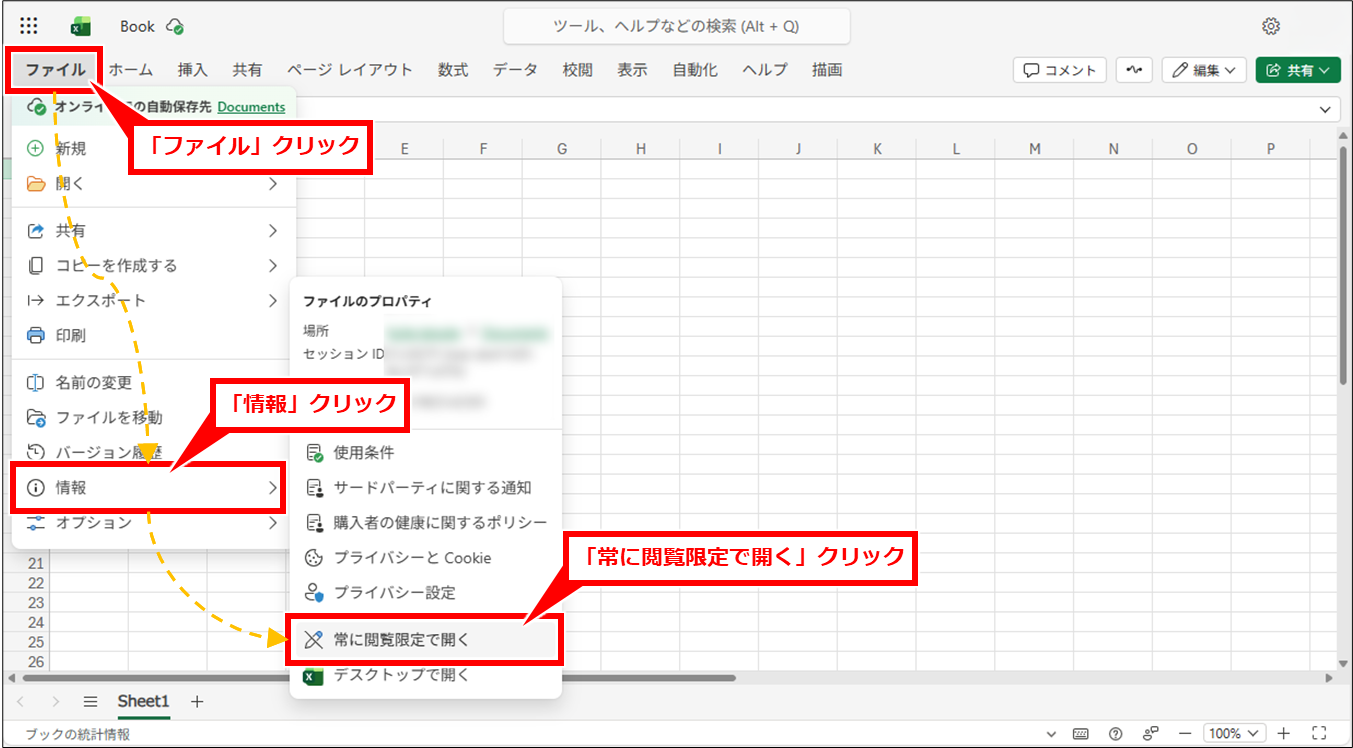
Task: Zoom in with the plus button
Action: coord(1284,733)
